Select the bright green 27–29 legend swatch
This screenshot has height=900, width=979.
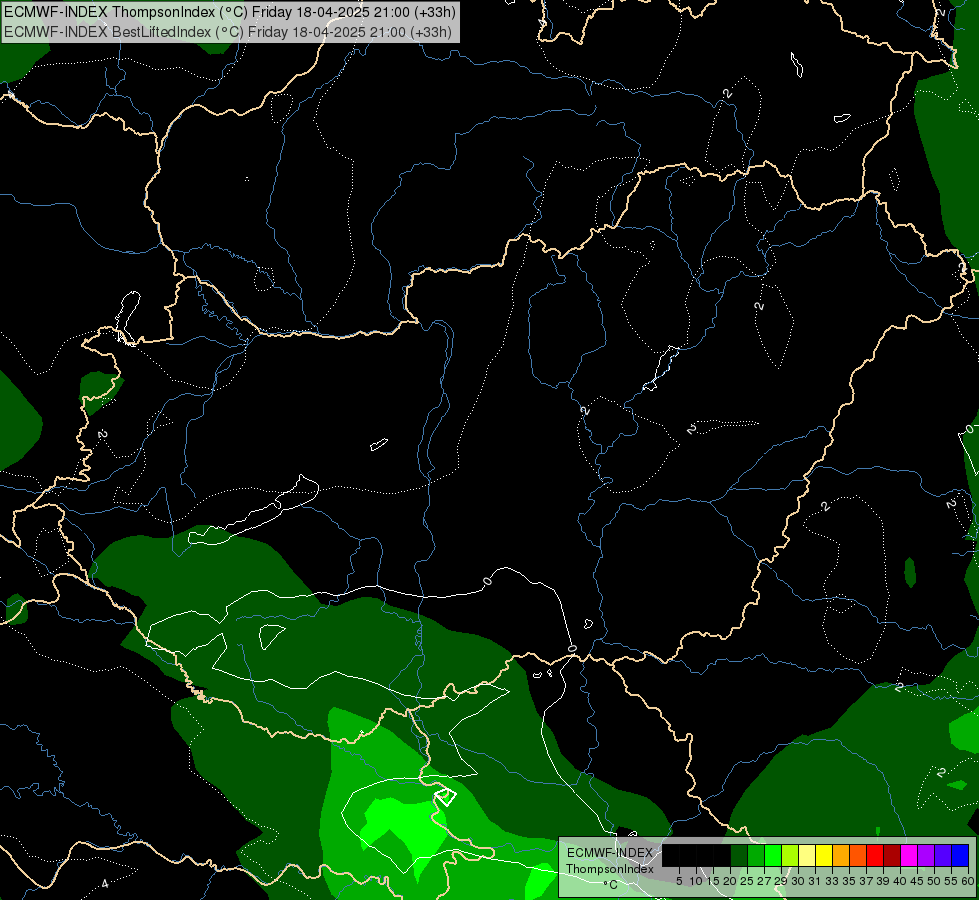(x=773, y=855)
